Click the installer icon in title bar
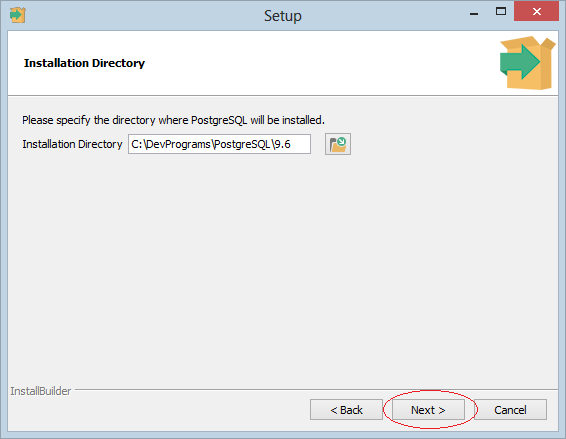This screenshot has width=566, height=439. [x=17, y=15]
